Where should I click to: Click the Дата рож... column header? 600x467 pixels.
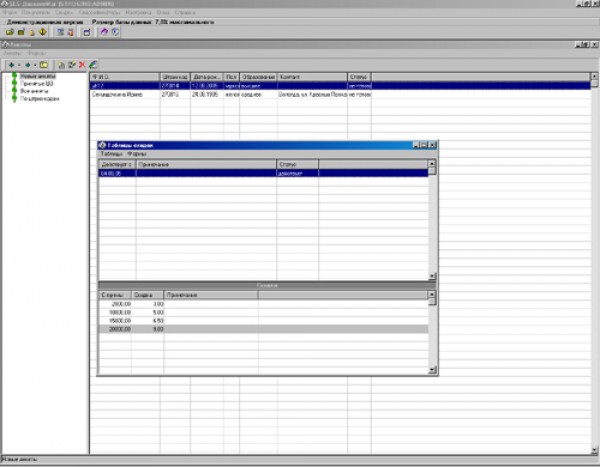point(207,77)
